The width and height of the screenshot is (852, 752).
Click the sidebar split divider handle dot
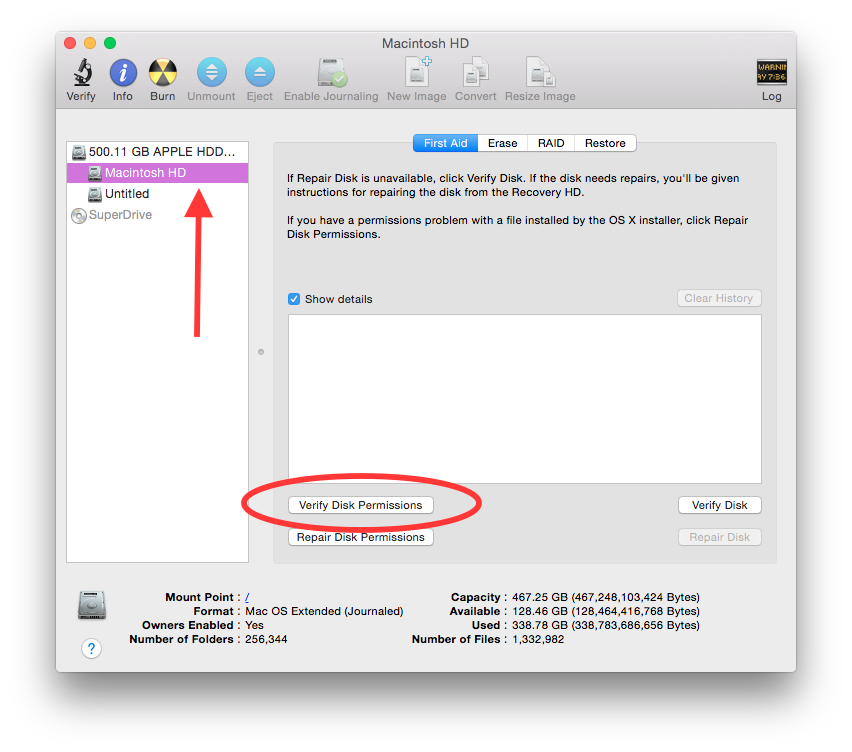pos(261,352)
